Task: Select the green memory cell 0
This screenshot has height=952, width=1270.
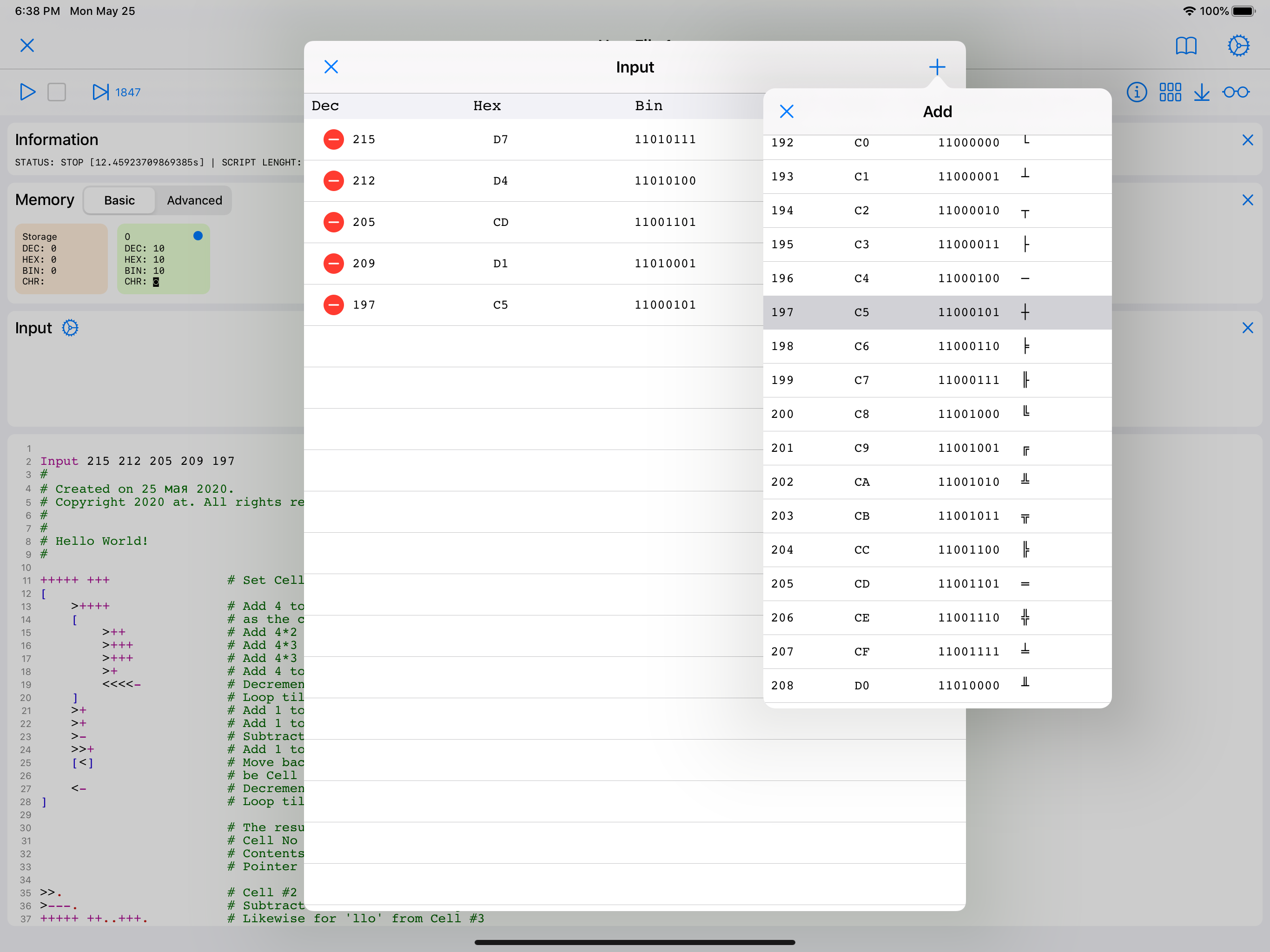Action: click(163, 259)
